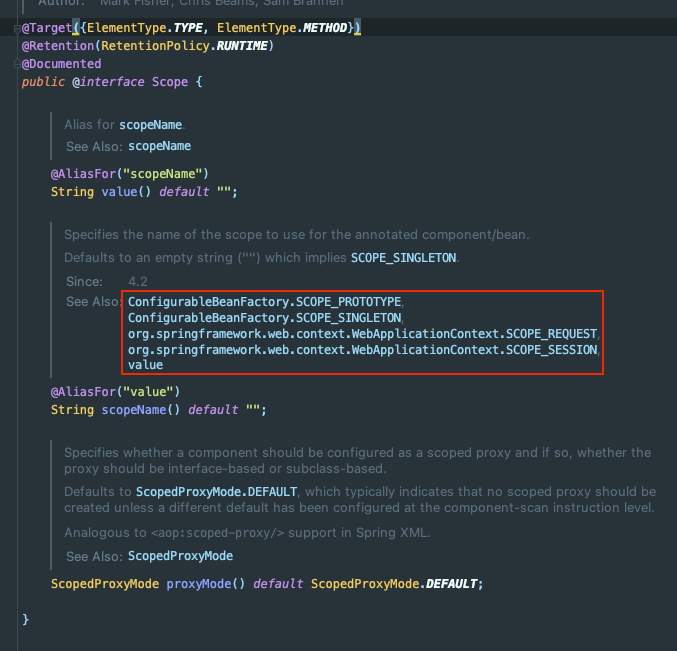Click bold DEFAULT constant after ScopedProxyMode.
Screen dimensions: 677x651
point(452,584)
